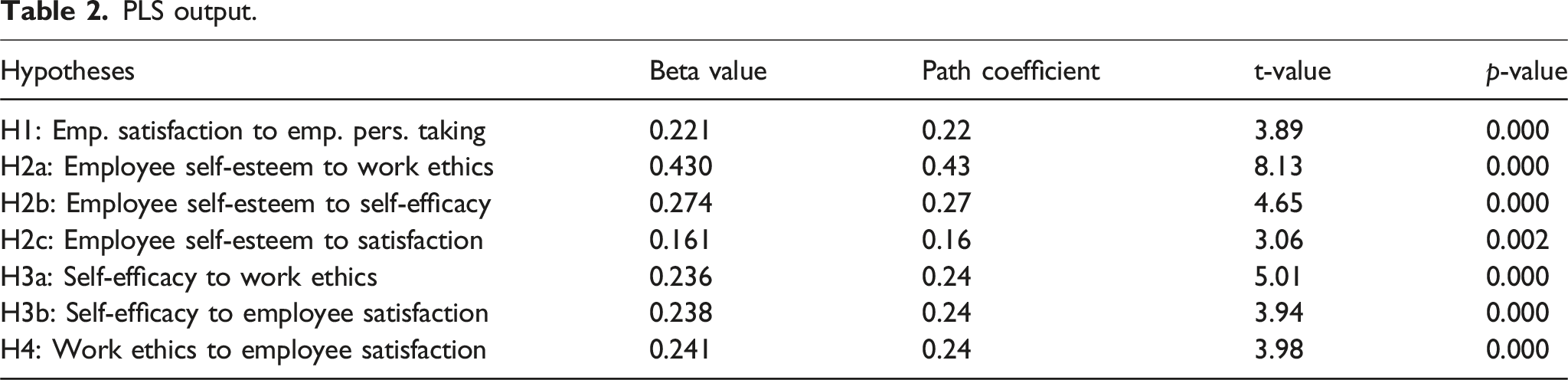Select the Beta value column header
Image resolution: width=1568 pixels, height=380 pixels.
pos(708,71)
